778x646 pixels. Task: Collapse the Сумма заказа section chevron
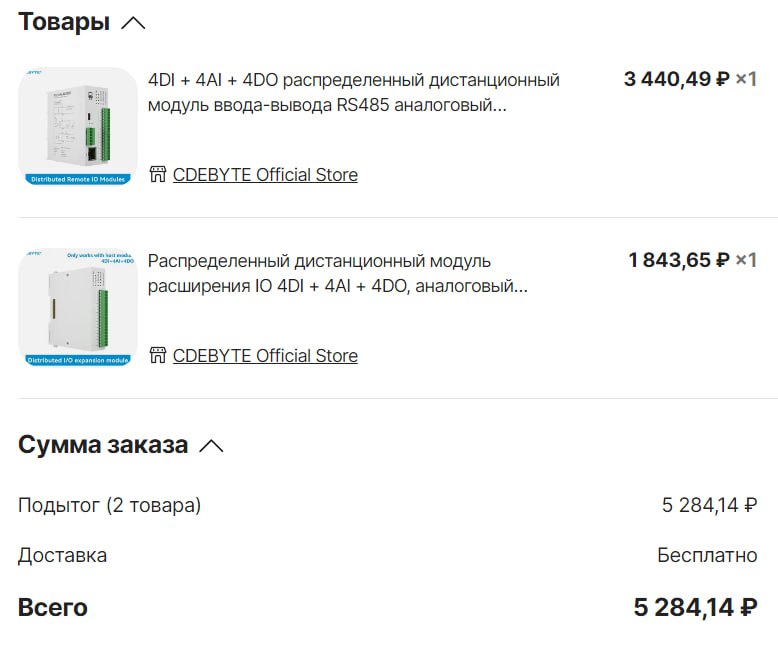[211, 446]
